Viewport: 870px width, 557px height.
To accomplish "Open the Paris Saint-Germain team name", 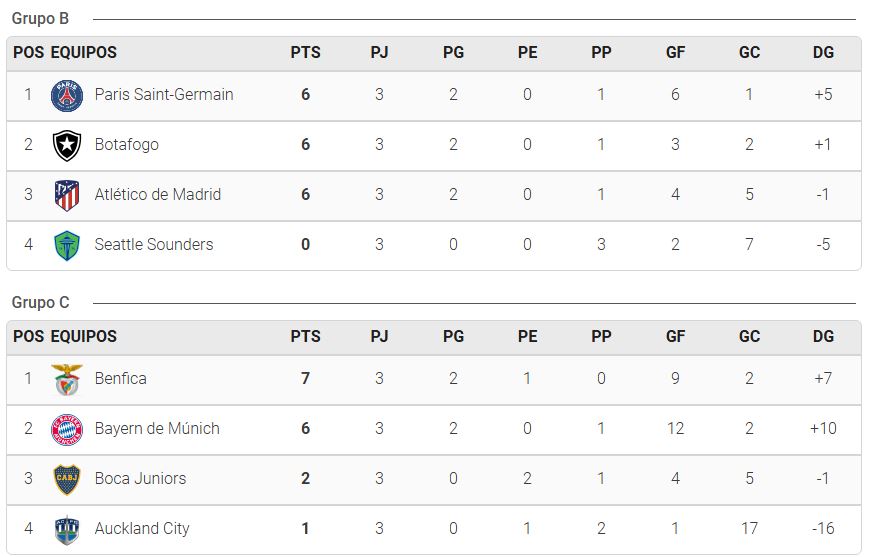I will coord(164,94).
